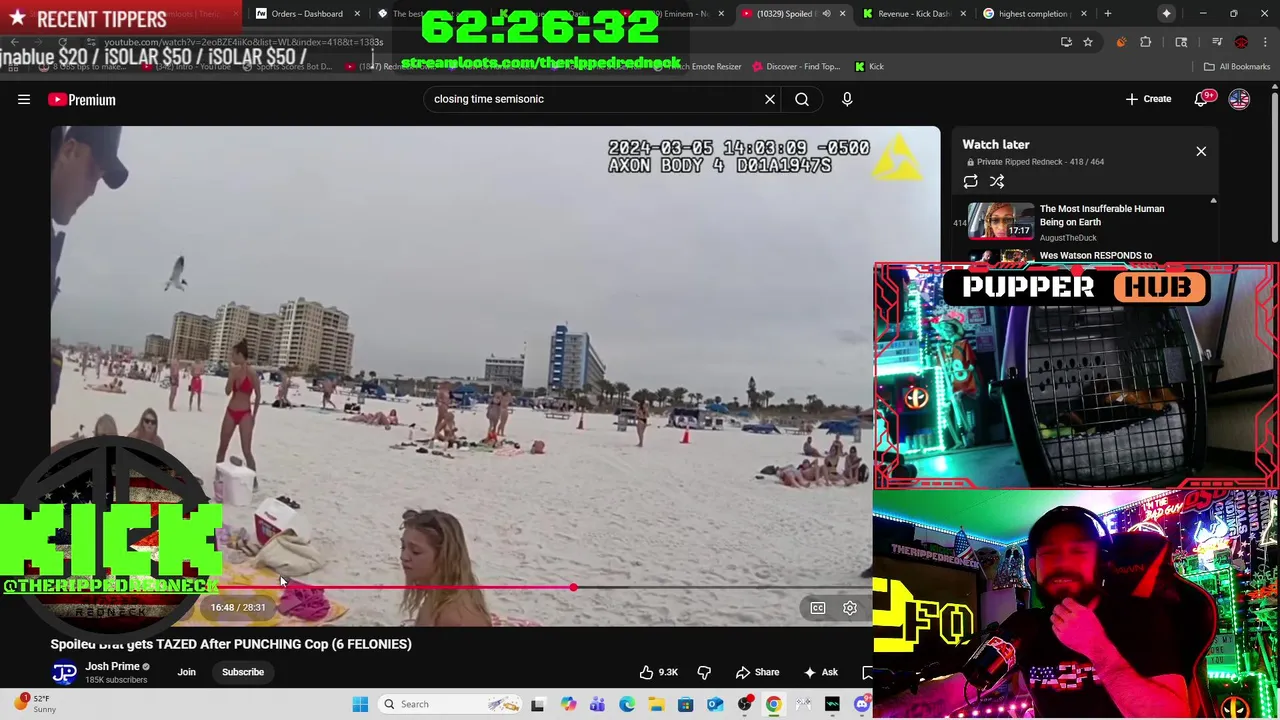Screen dimensions: 1280x720
Task: Close the Orders – Dashboard tab
Action: (357, 14)
